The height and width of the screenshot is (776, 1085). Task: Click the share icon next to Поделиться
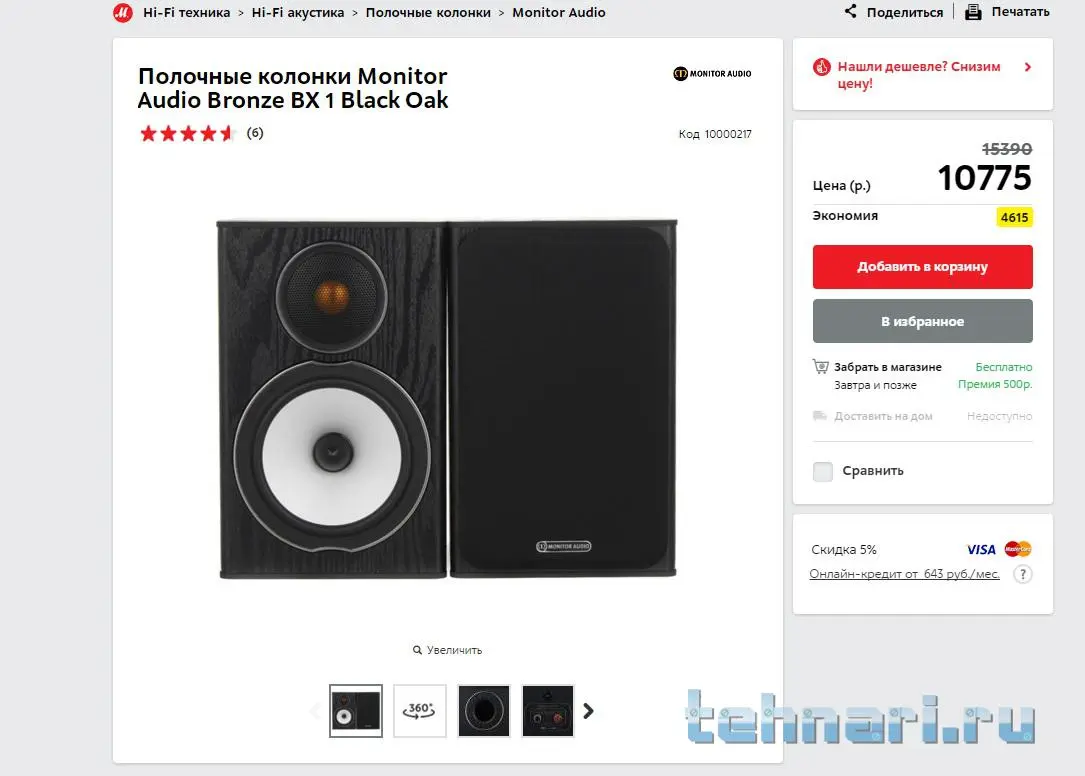(850, 11)
